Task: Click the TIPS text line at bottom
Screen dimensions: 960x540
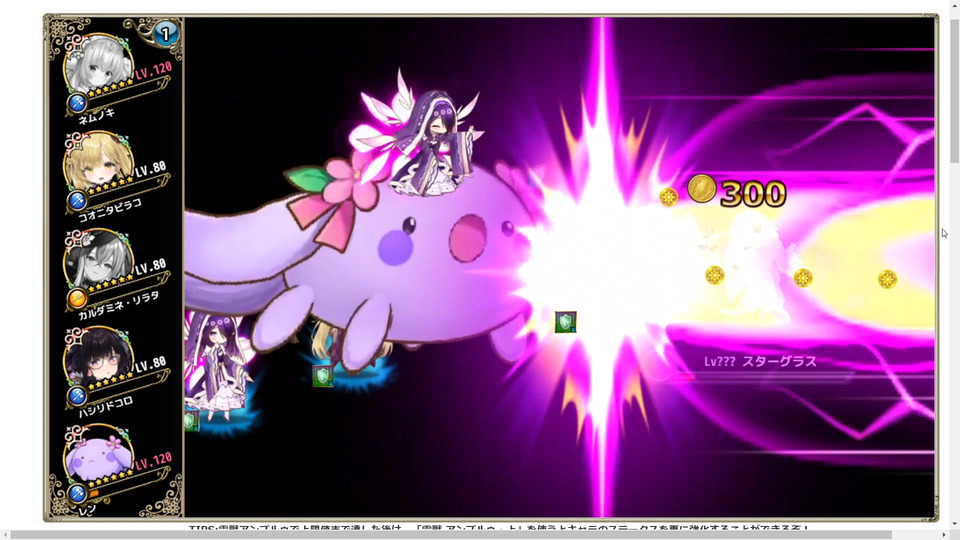Action: coord(499,527)
